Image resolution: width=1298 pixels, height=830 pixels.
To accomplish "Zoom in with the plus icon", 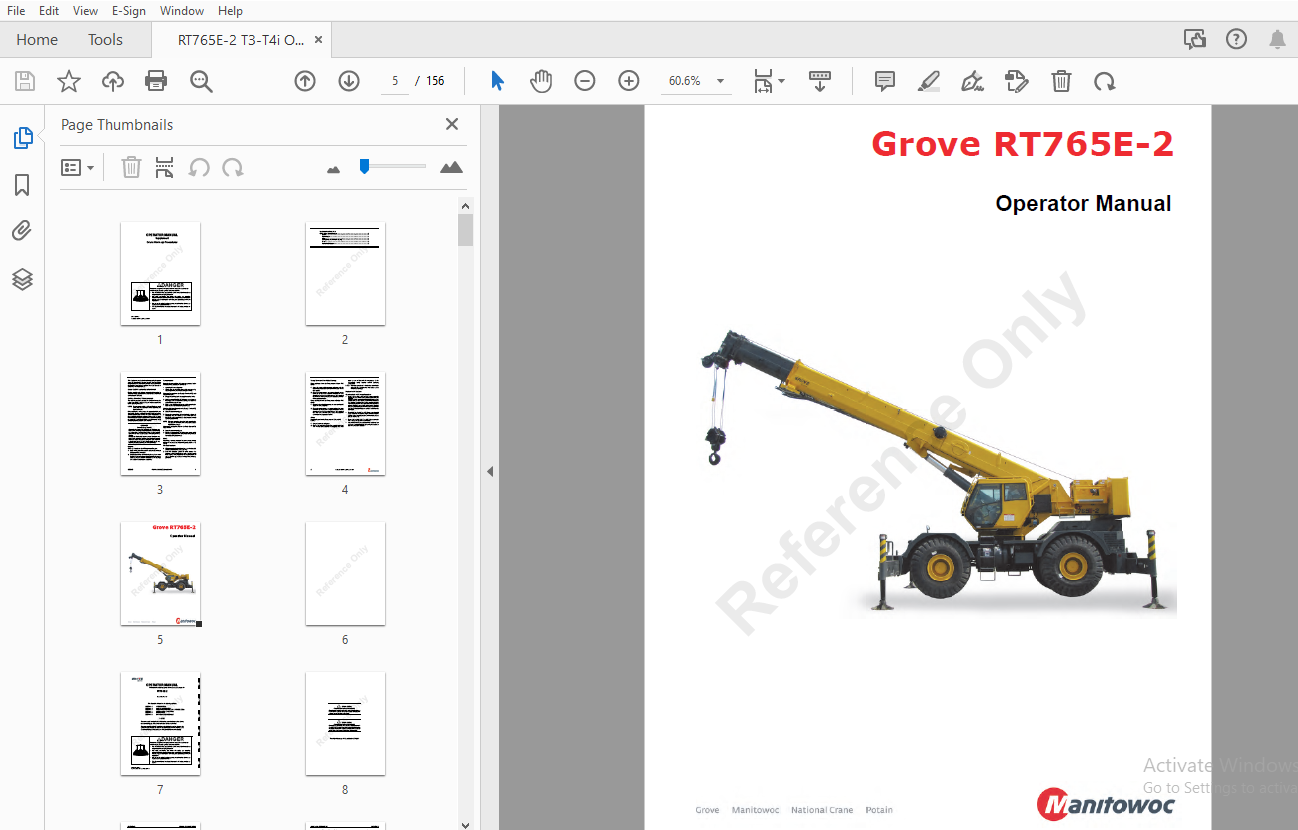I will (x=629, y=81).
